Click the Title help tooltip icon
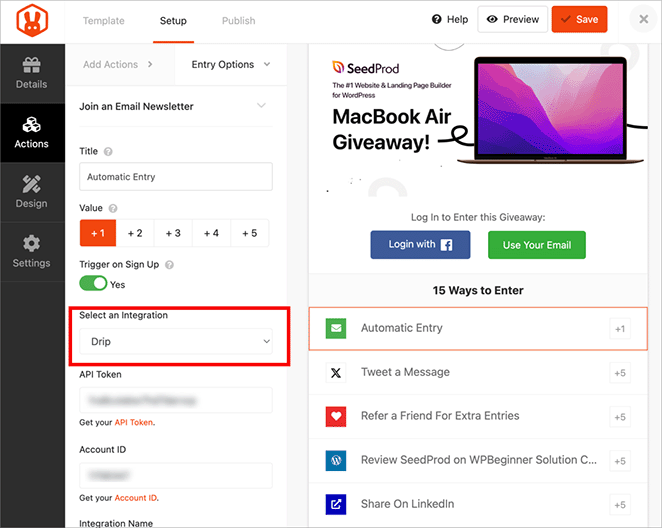662x528 pixels. (x=108, y=152)
